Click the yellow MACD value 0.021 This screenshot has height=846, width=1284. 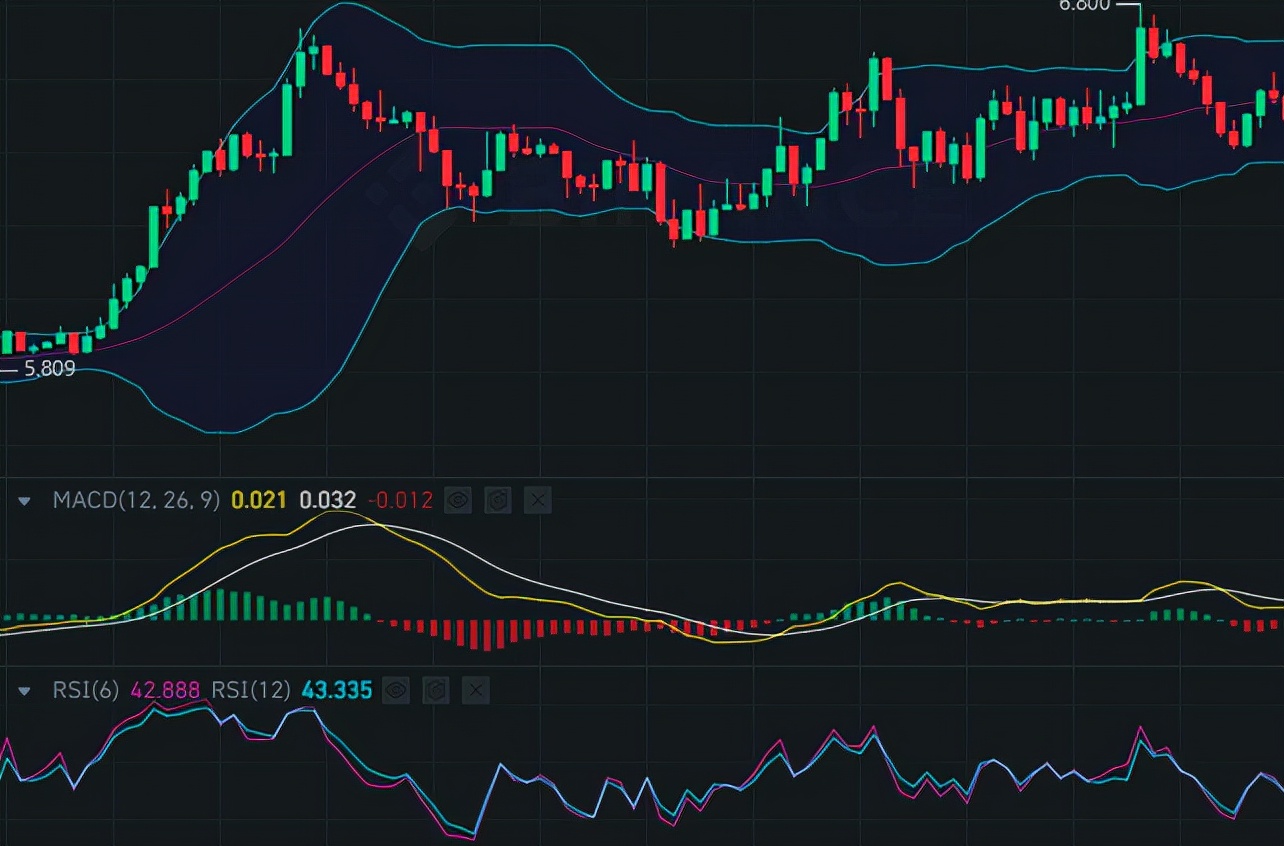point(260,500)
